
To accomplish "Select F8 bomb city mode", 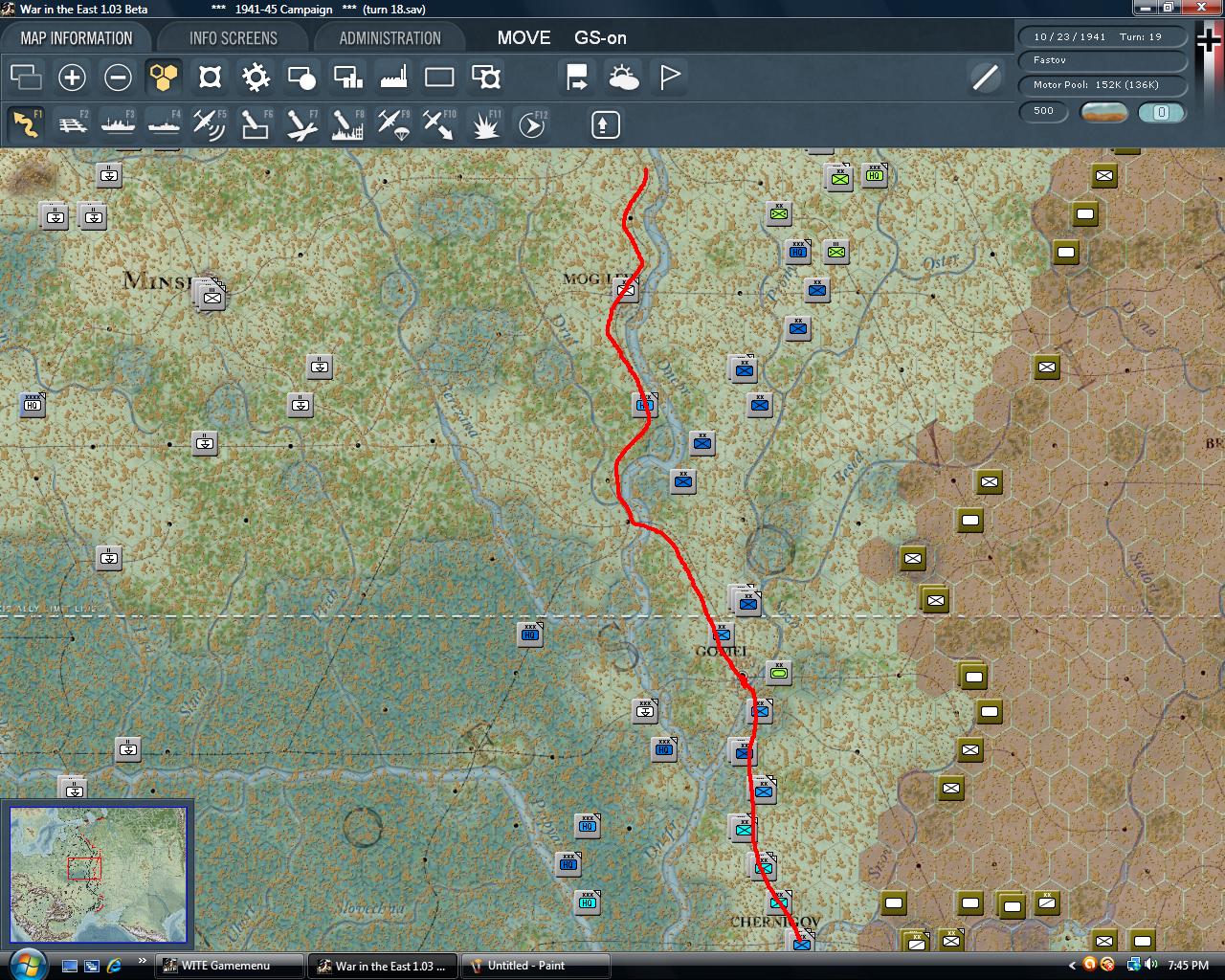I will pyautogui.click(x=347, y=124).
